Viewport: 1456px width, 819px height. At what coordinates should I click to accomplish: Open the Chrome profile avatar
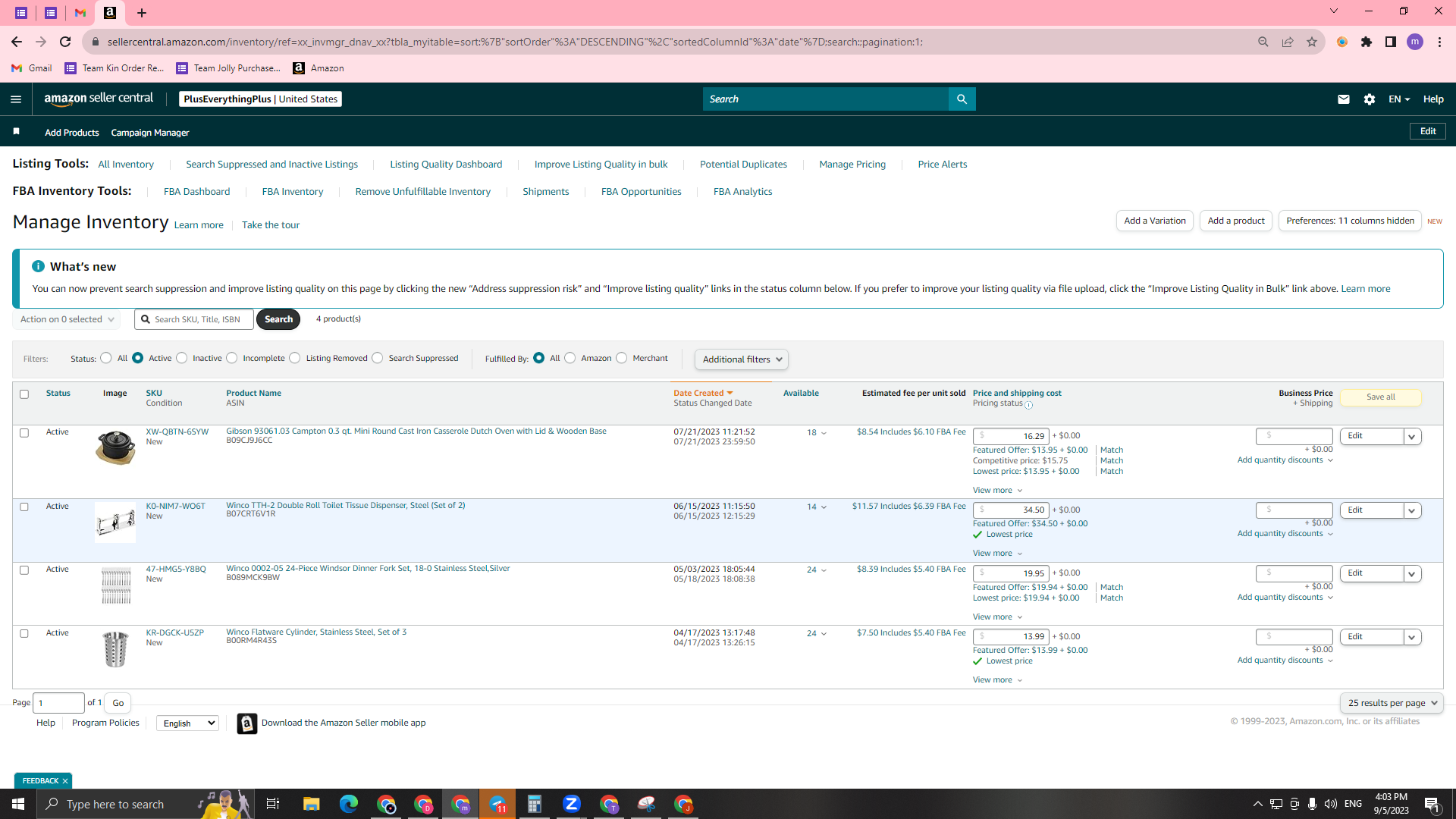coord(1415,42)
